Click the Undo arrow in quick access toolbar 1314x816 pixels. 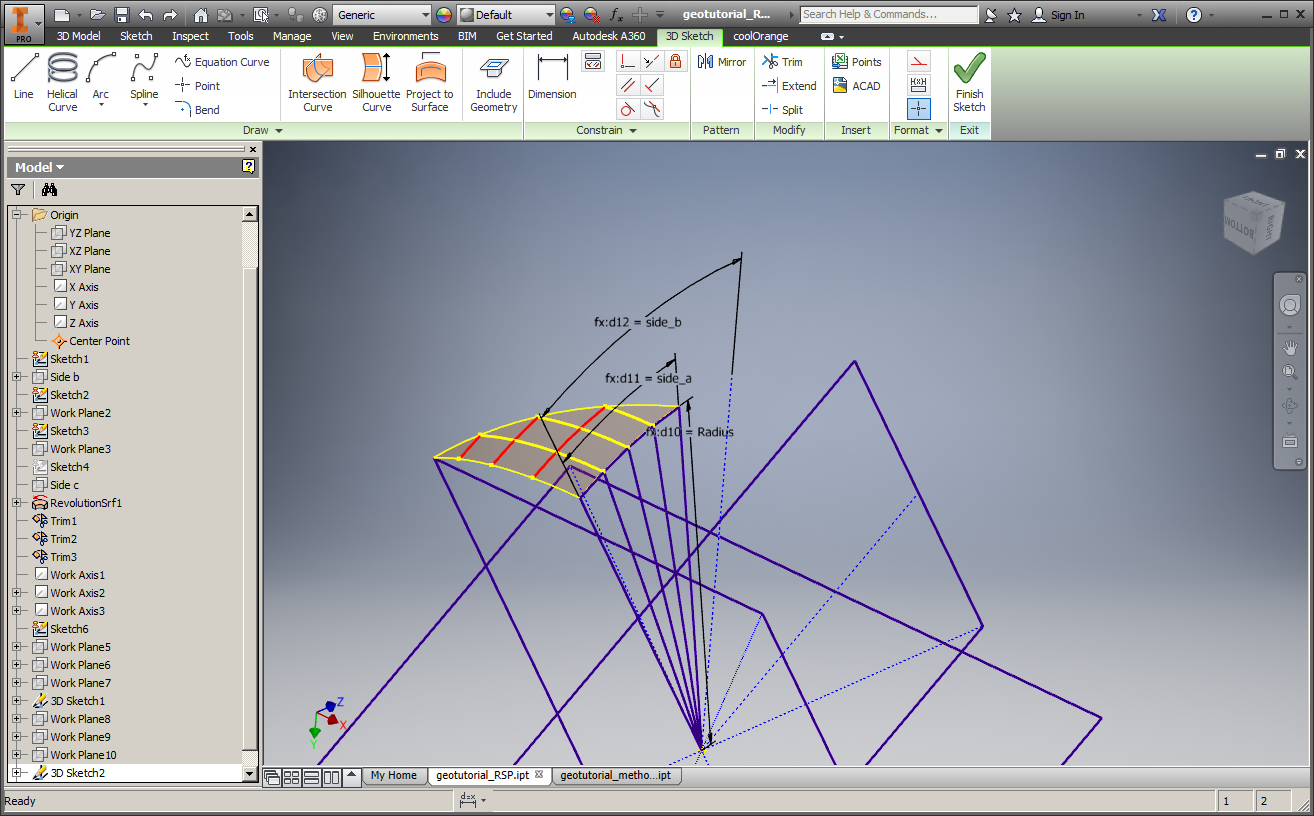[146, 15]
